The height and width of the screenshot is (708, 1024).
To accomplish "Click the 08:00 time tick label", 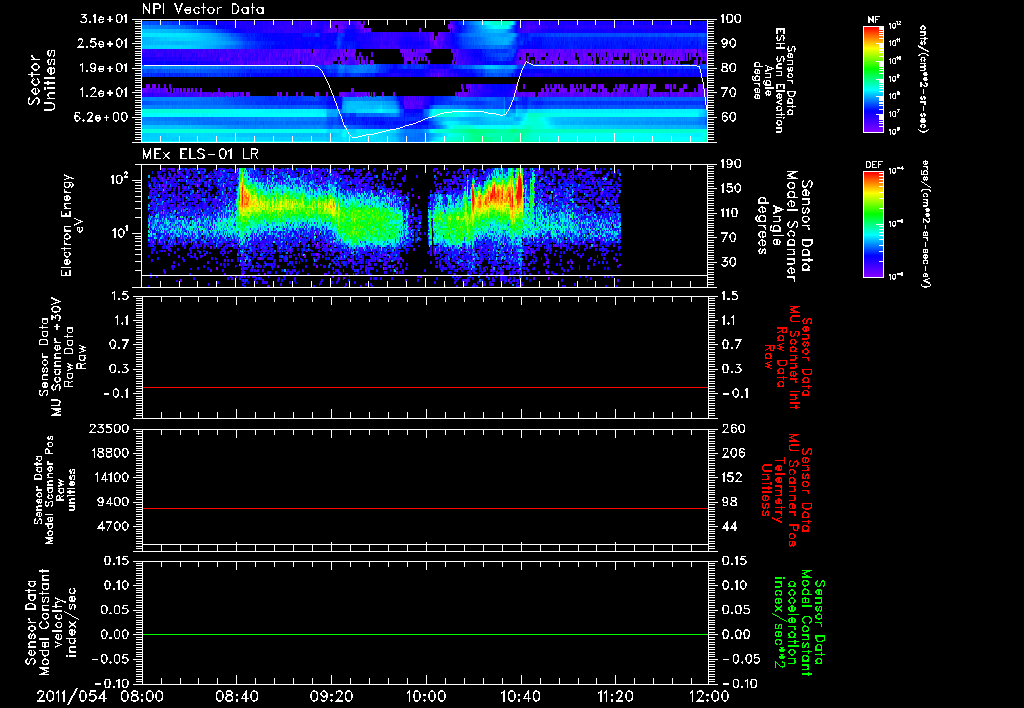I will (x=142, y=696).
